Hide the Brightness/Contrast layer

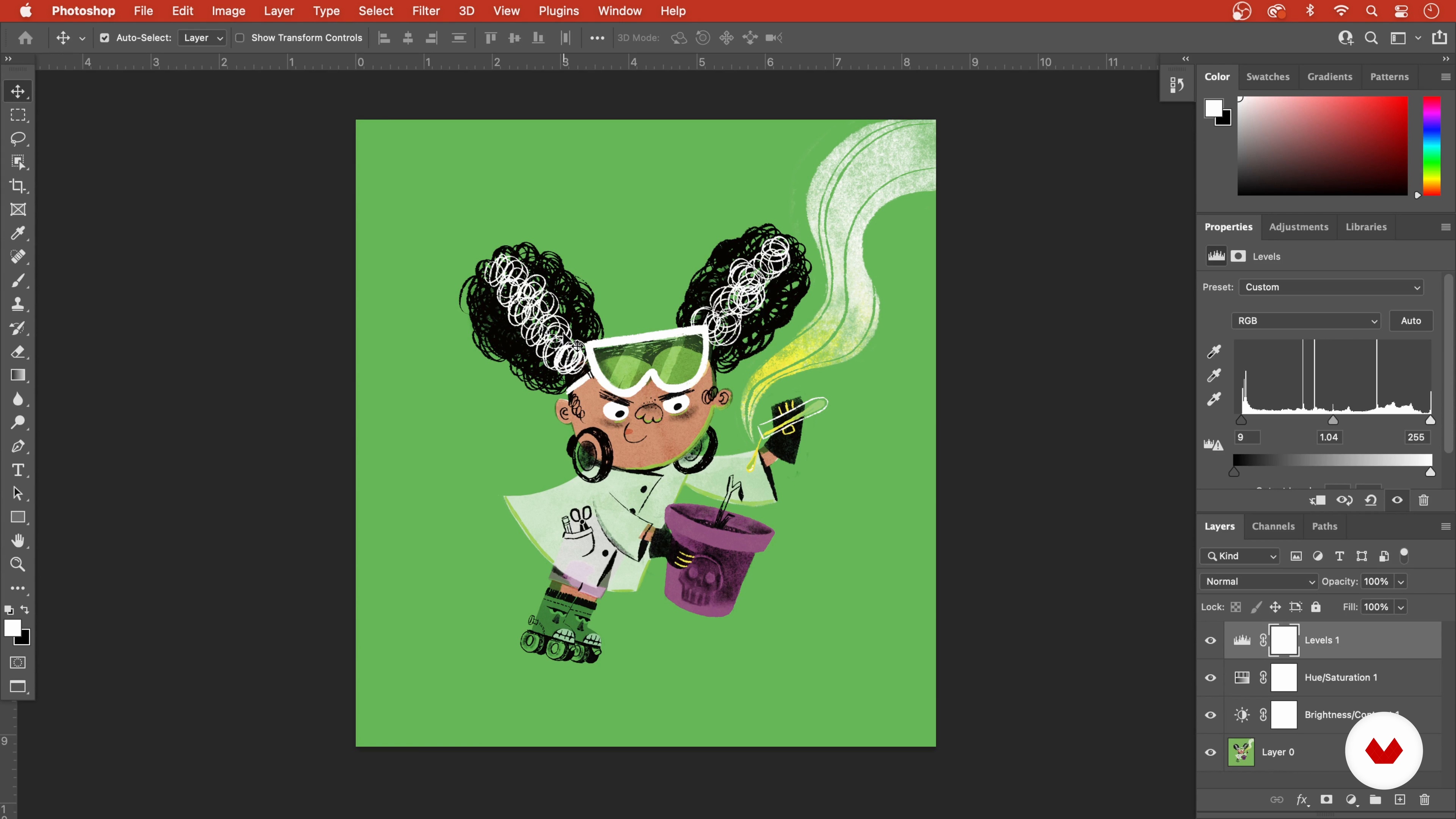pos(1211,715)
